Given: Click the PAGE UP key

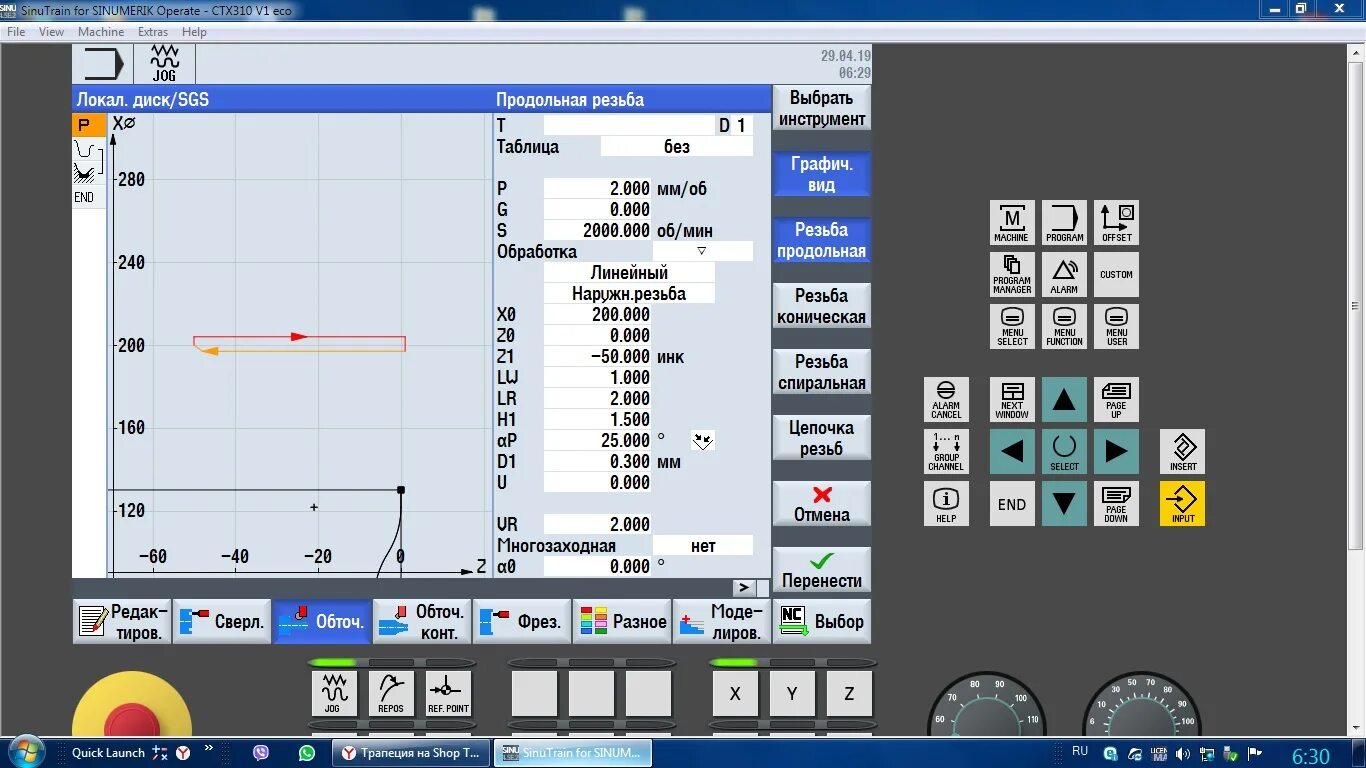Looking at the screenshot, I should 1116,399.
